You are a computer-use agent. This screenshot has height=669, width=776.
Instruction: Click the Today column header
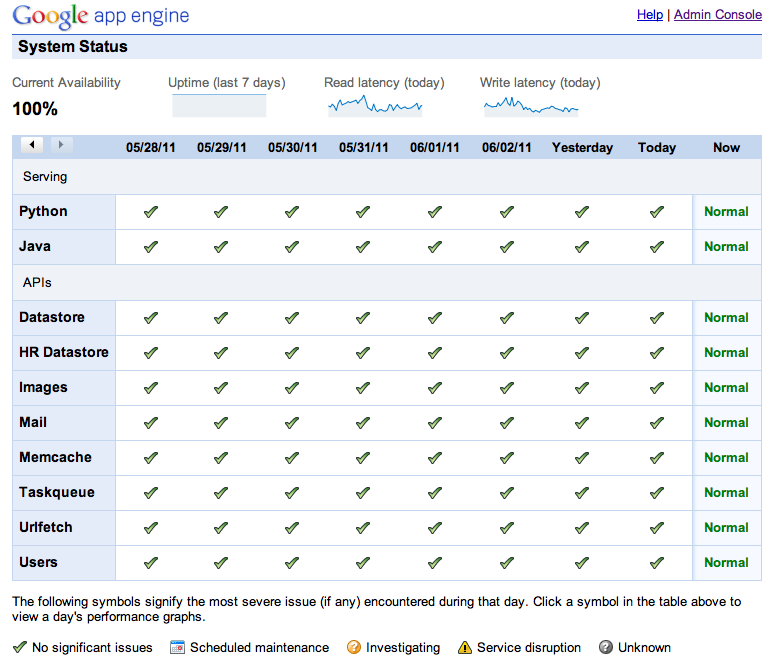coord(657,148)
